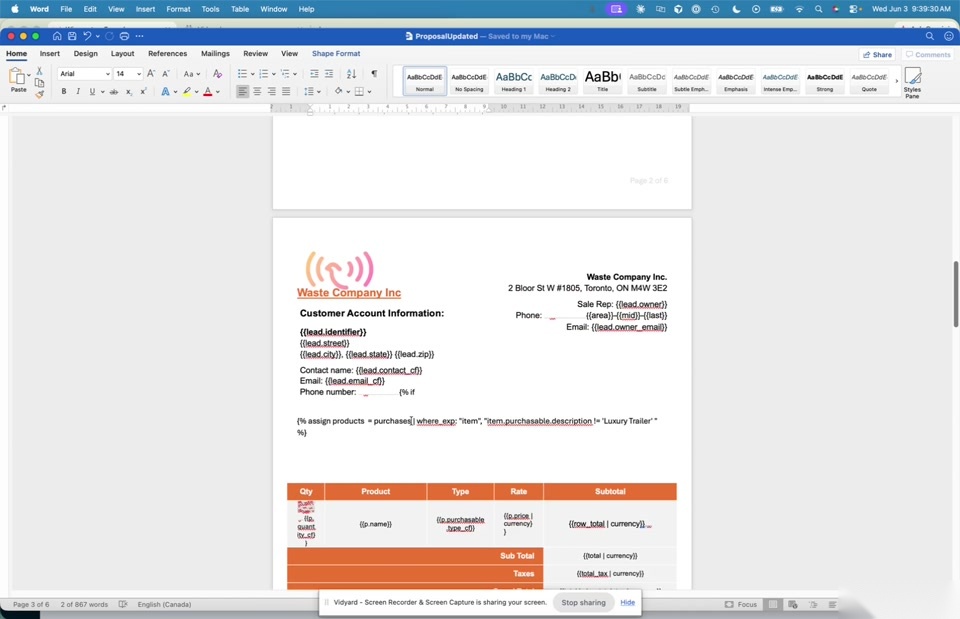Toggle Subscript formatting
The image size is (960, 619).
click(x=129, y=92)
